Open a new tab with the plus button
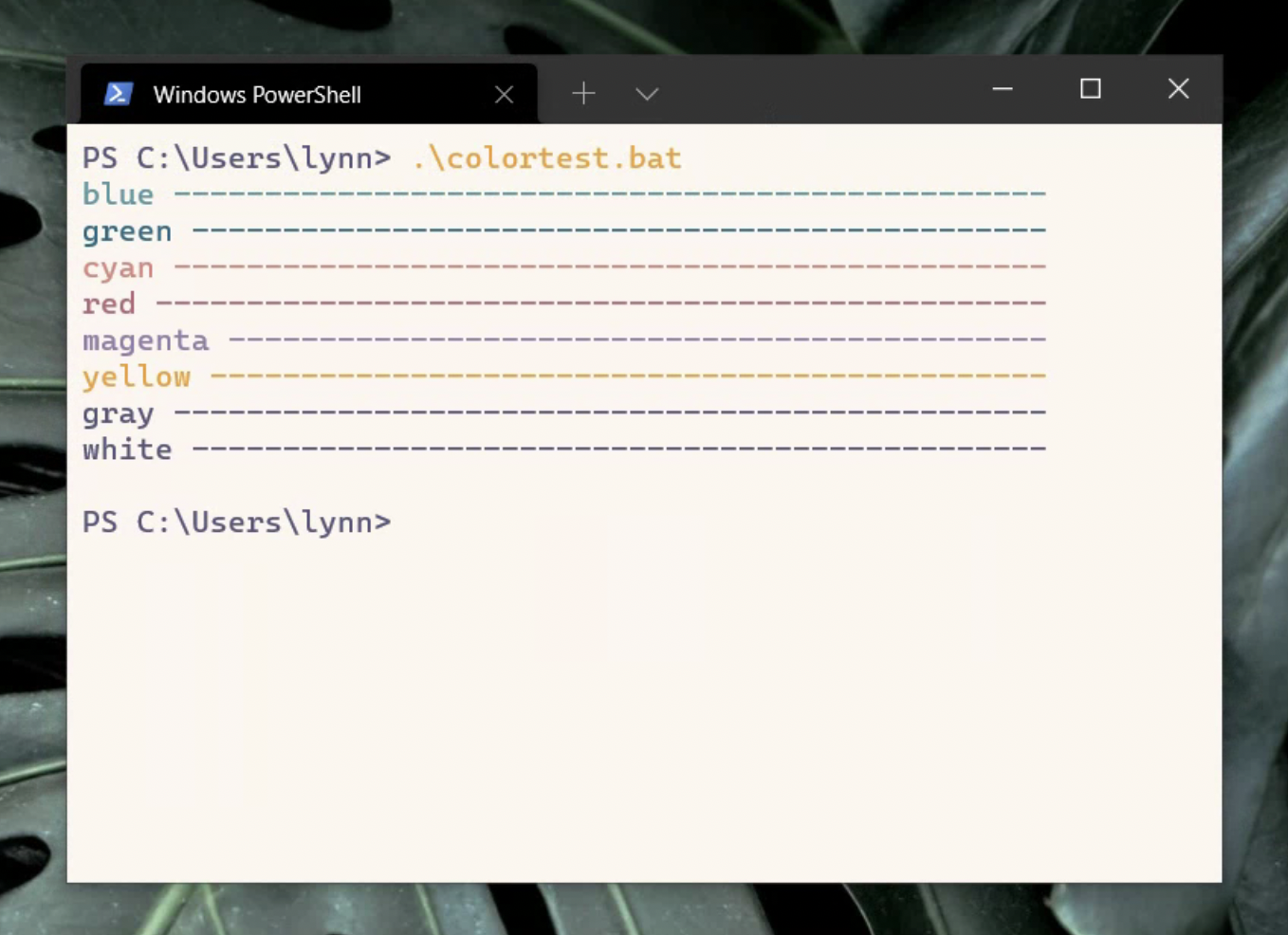 coord(583,93)
